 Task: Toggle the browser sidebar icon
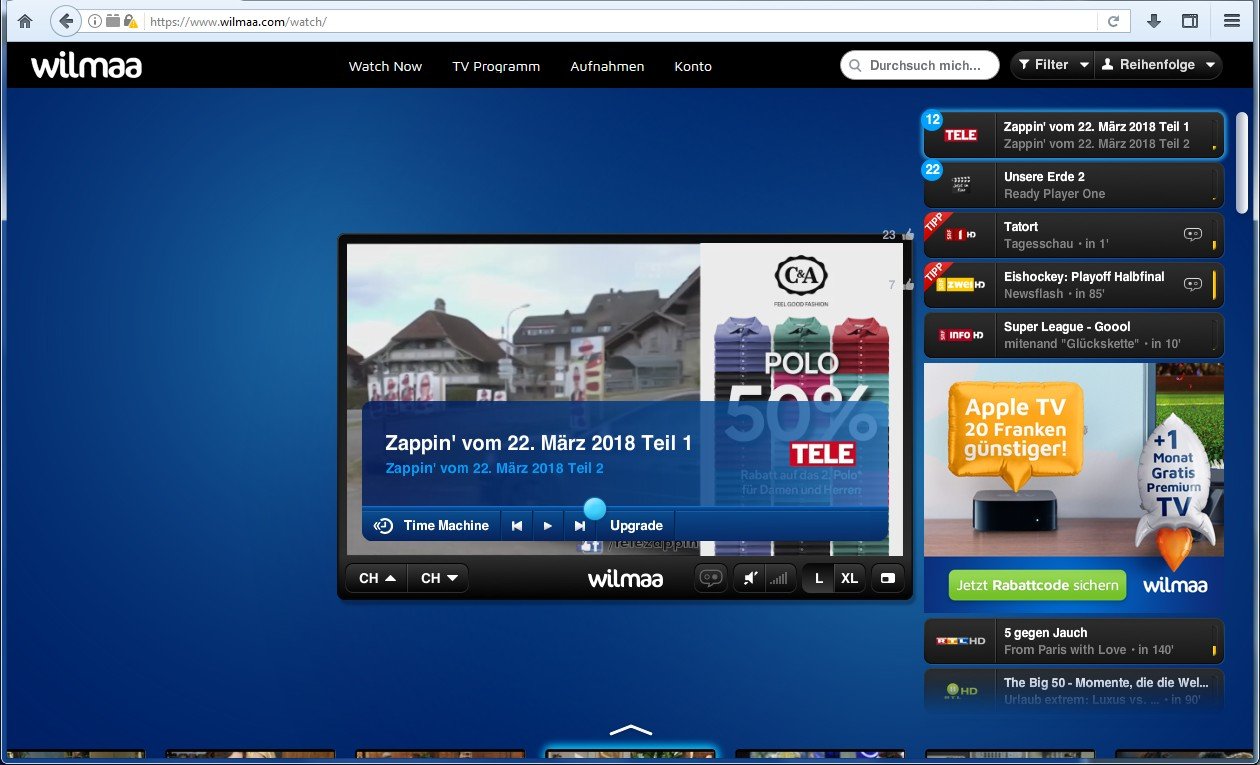point(1190,21)
